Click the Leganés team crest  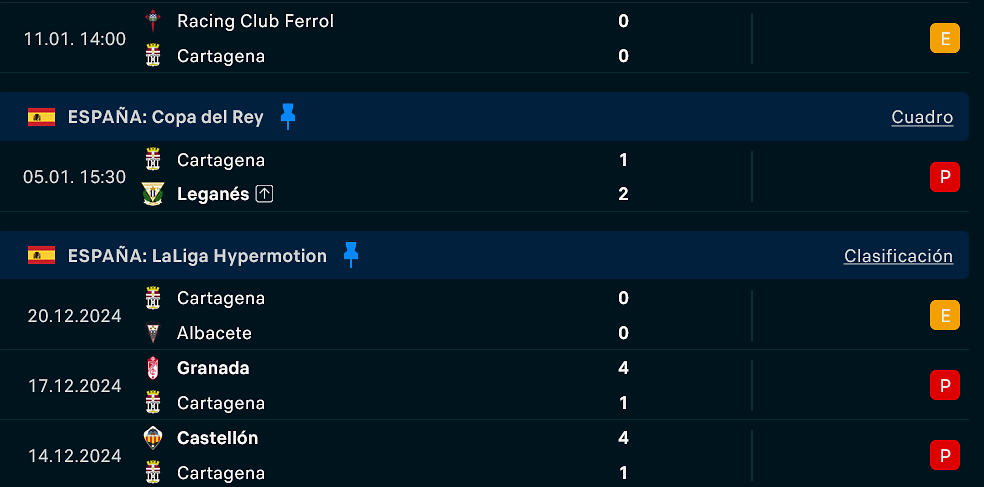152,194
